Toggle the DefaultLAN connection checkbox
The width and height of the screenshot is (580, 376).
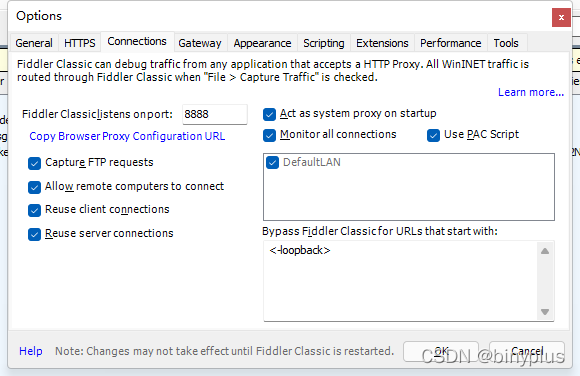tap(272, 162)
